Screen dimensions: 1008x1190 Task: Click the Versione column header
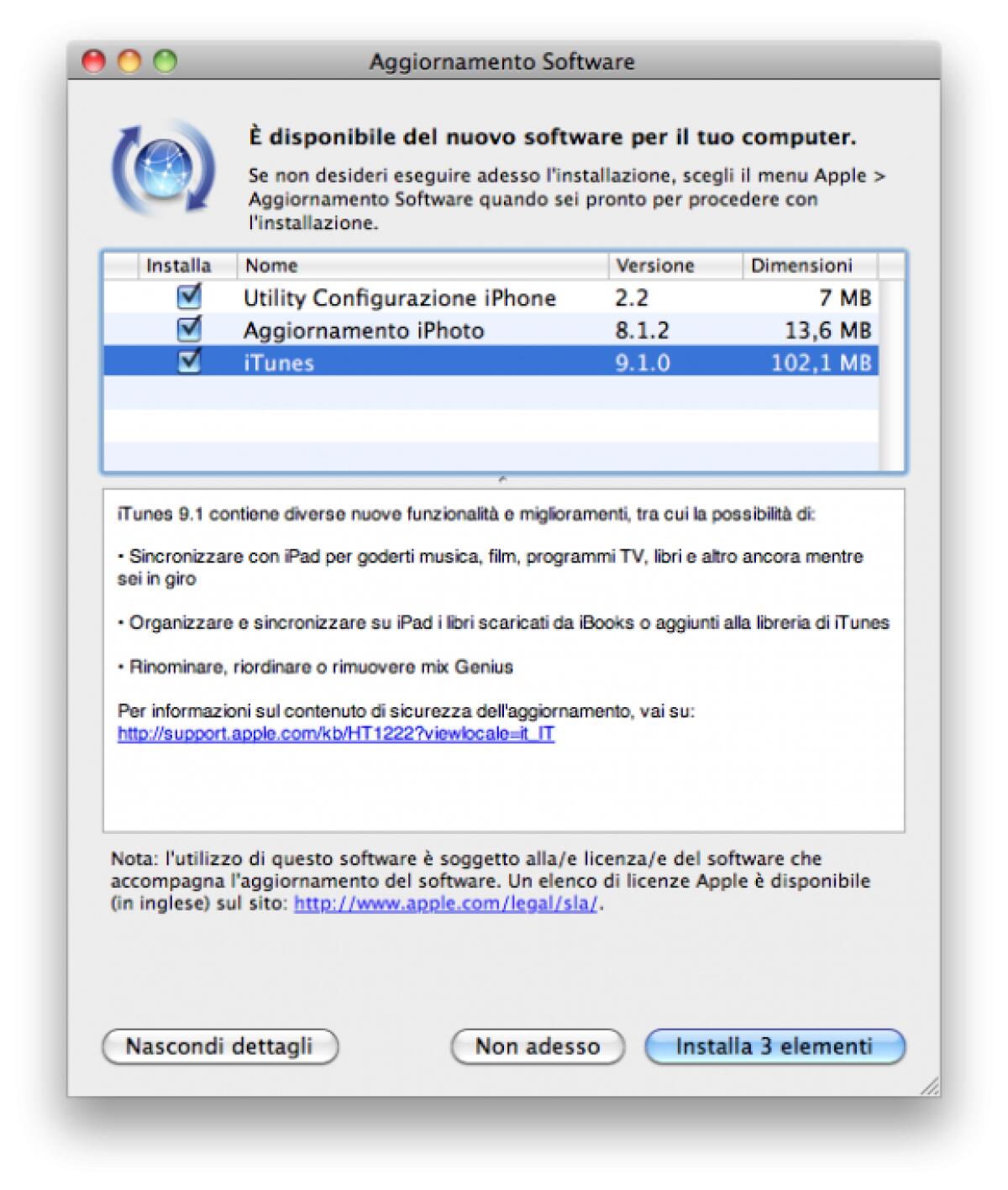pos(656,265)
